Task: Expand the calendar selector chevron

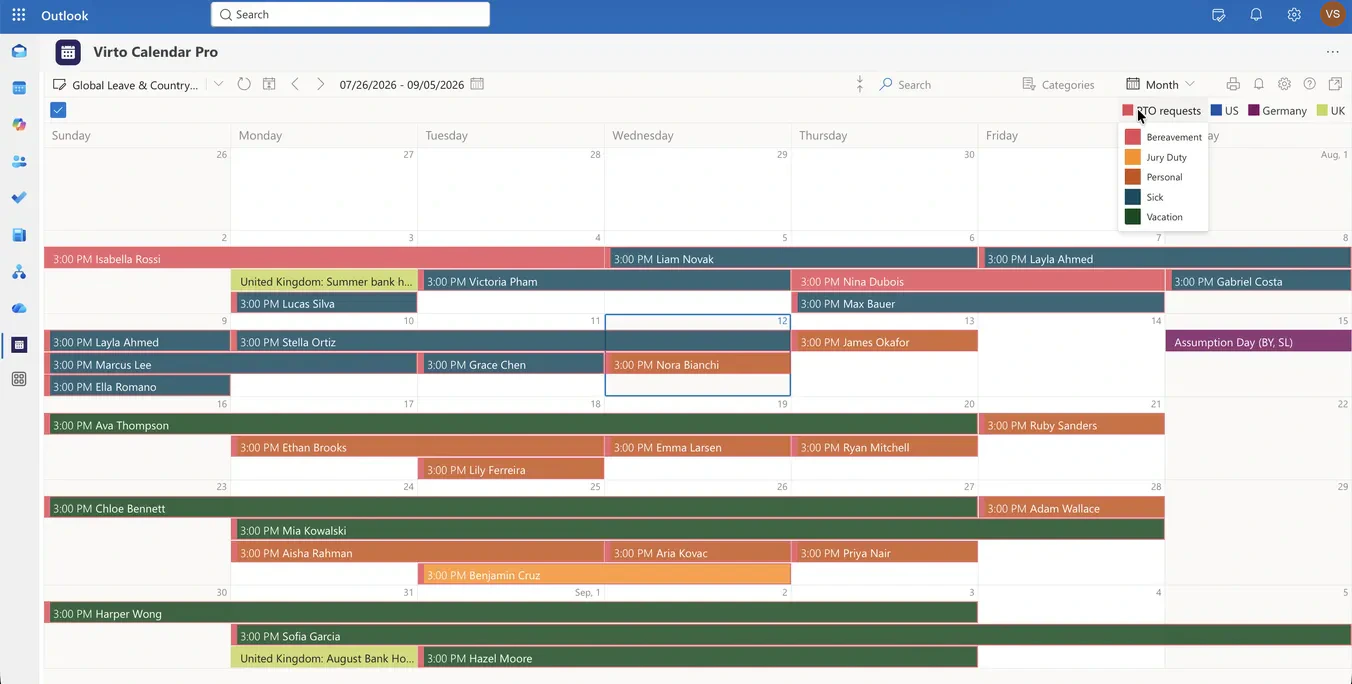Action: pos(218,84)
